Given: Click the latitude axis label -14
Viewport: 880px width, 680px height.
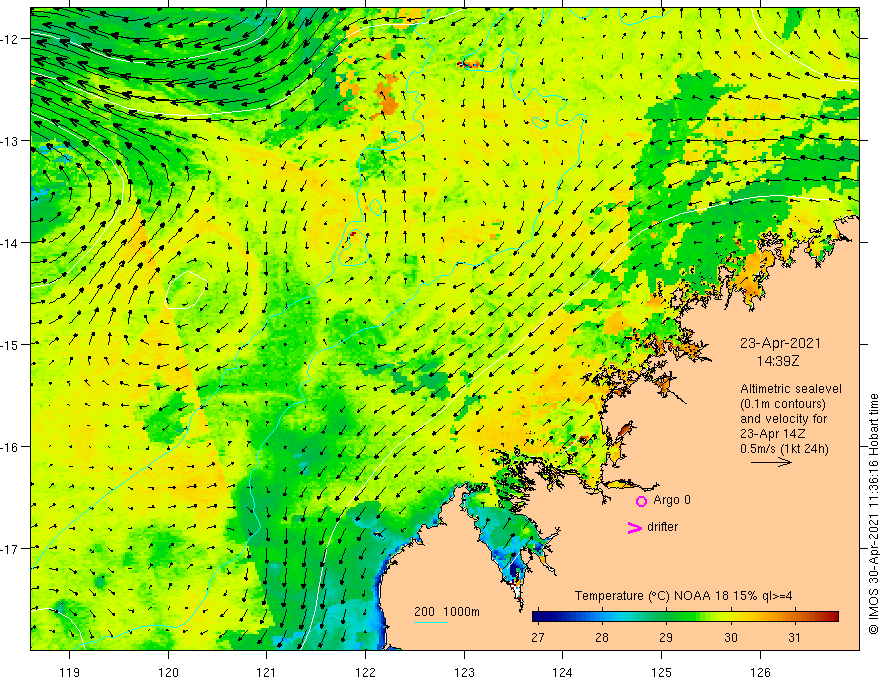Looking at the screenshot, I should click(11, 243).
